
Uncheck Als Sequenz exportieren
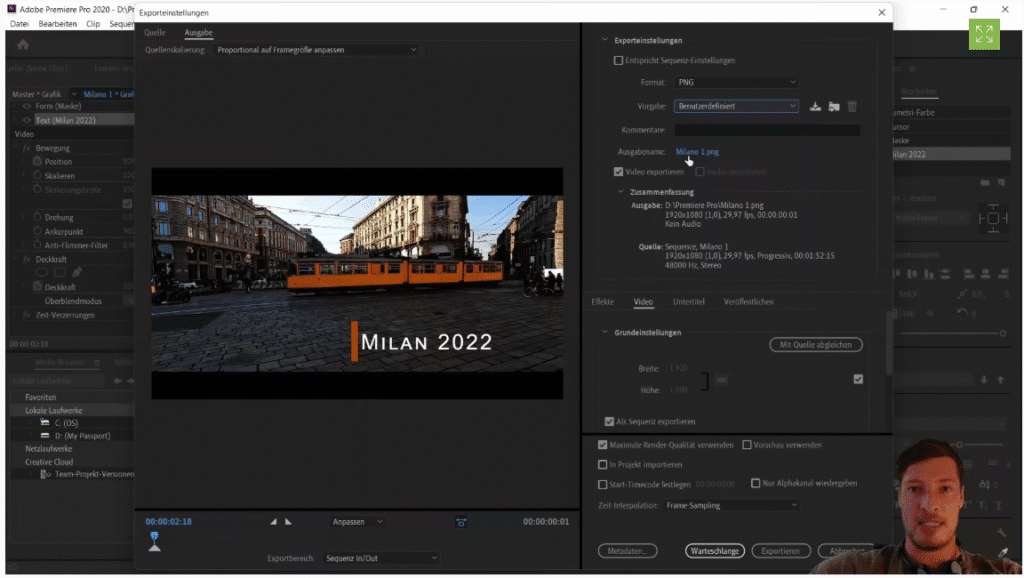(609, 422)
